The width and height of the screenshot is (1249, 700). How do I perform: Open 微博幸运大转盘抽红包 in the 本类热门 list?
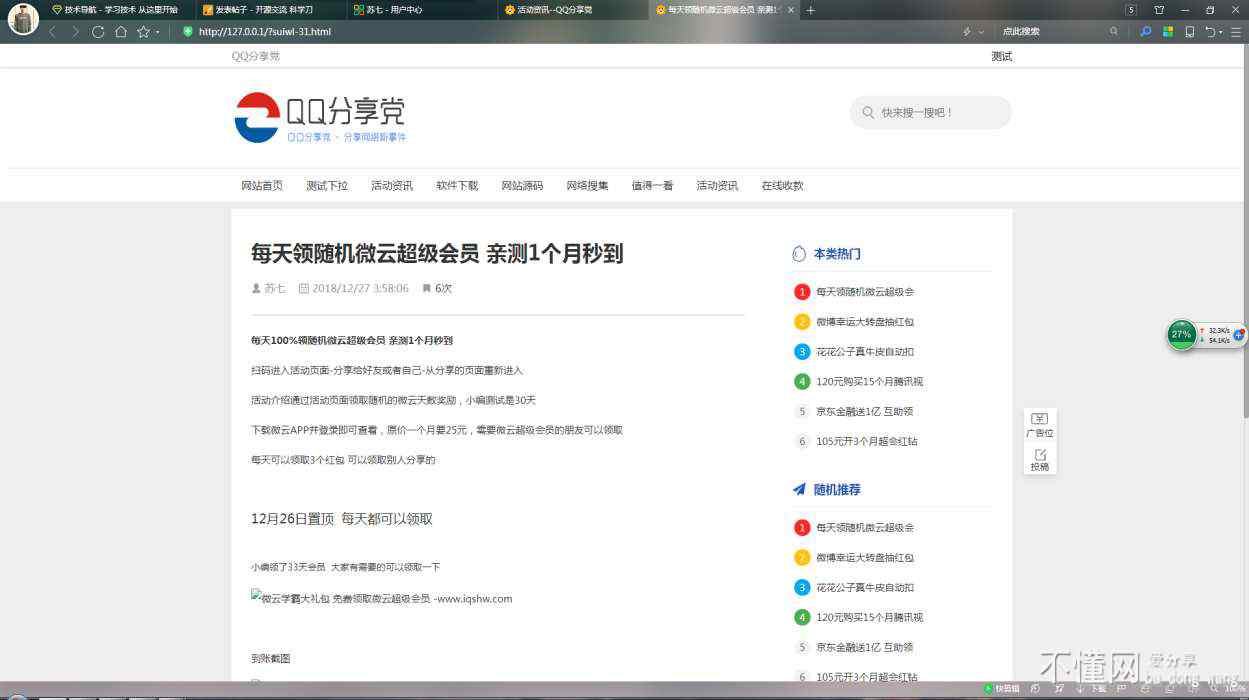click(865, 322)
